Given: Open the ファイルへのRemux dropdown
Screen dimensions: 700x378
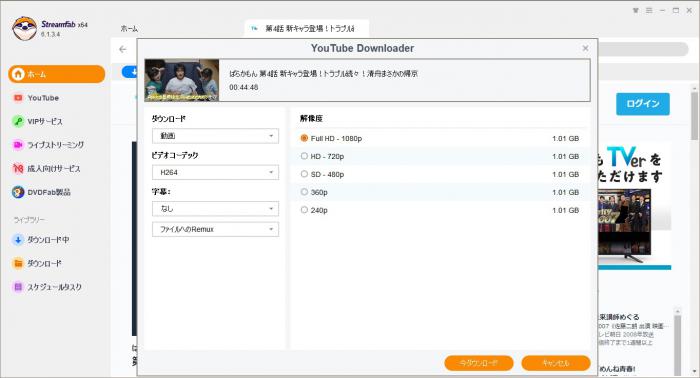Looking at the screenshot, I should (215, 229).
